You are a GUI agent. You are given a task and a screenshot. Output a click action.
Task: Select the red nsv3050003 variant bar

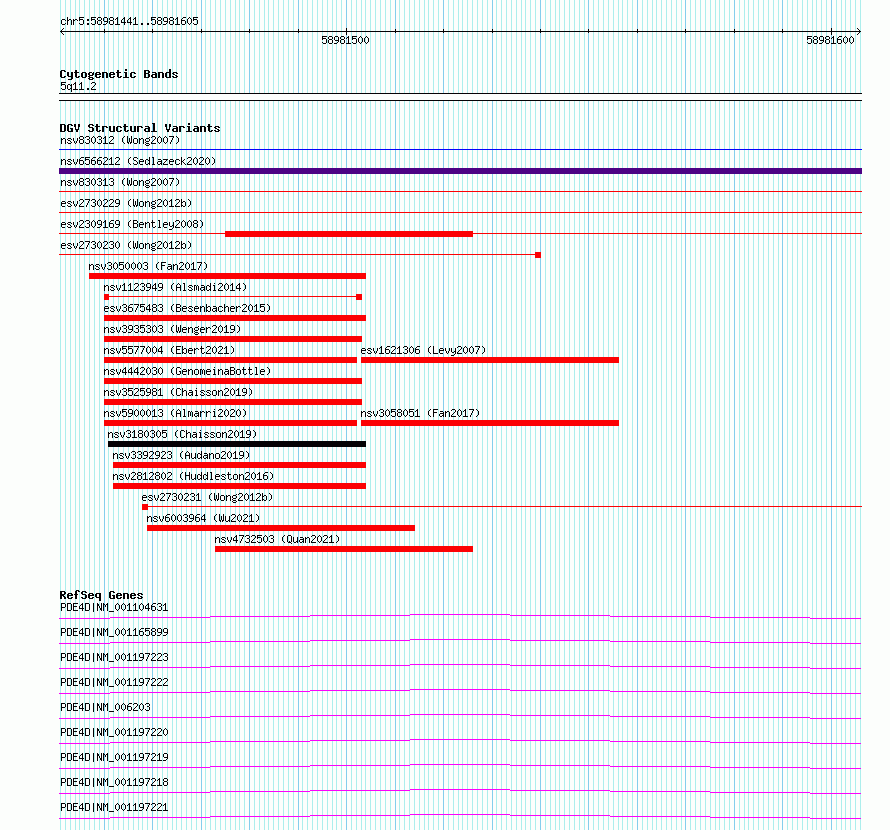click(x=227, y=276)
